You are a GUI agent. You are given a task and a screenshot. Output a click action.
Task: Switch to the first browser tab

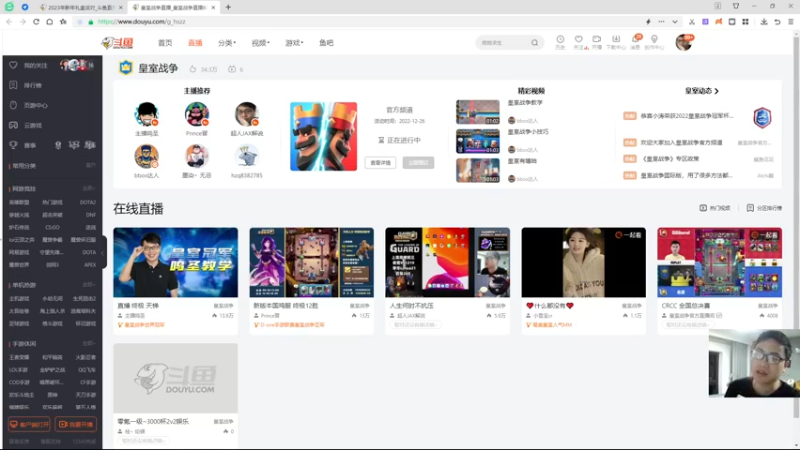coord(81,7)
